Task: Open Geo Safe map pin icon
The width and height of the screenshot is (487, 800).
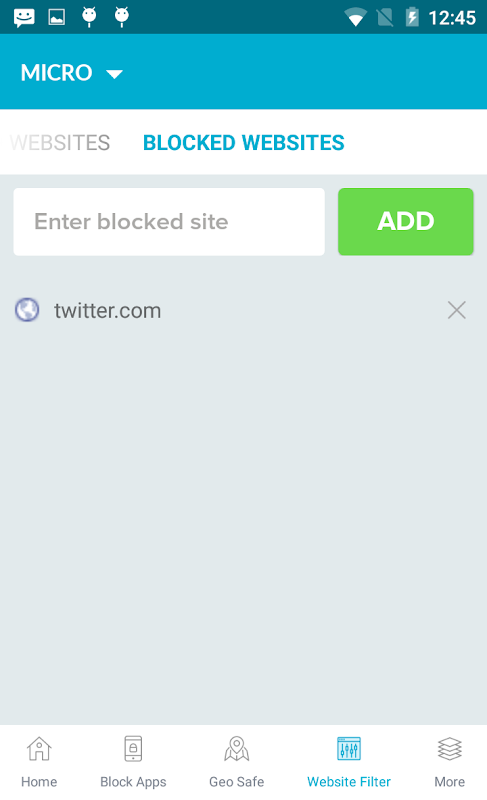Action: (237, 748)
